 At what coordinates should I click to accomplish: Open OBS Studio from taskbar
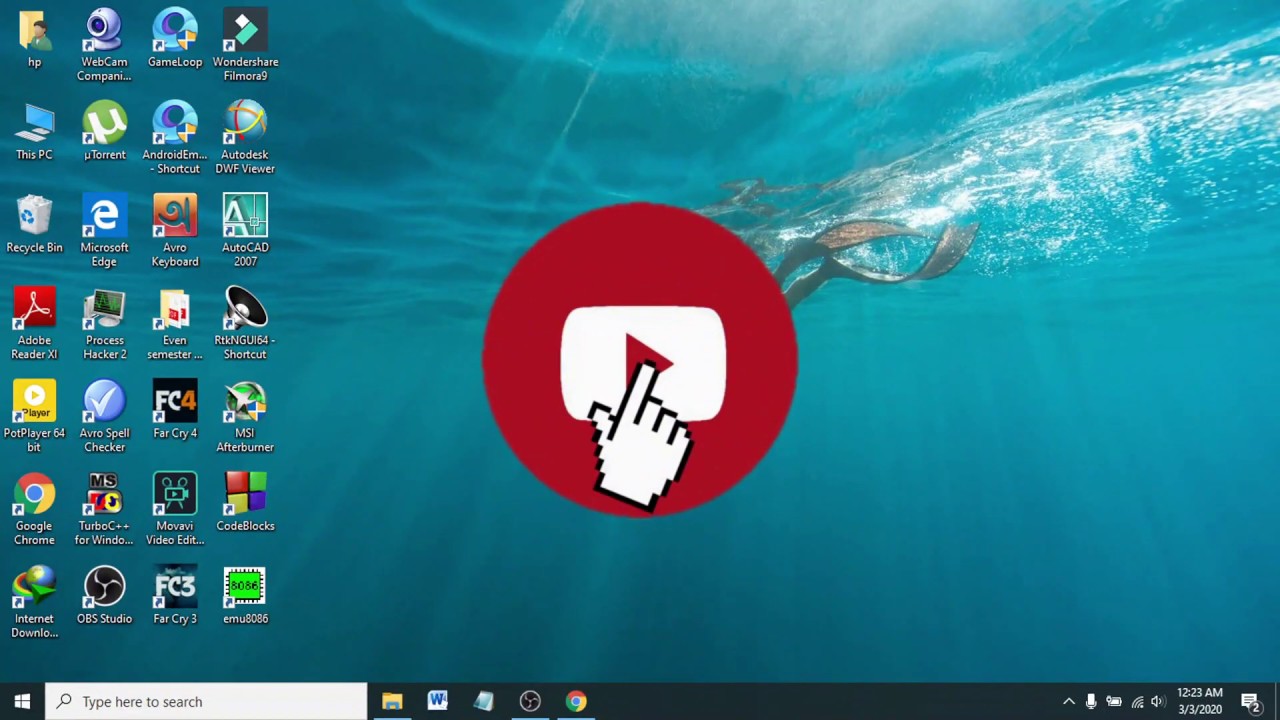530,701
